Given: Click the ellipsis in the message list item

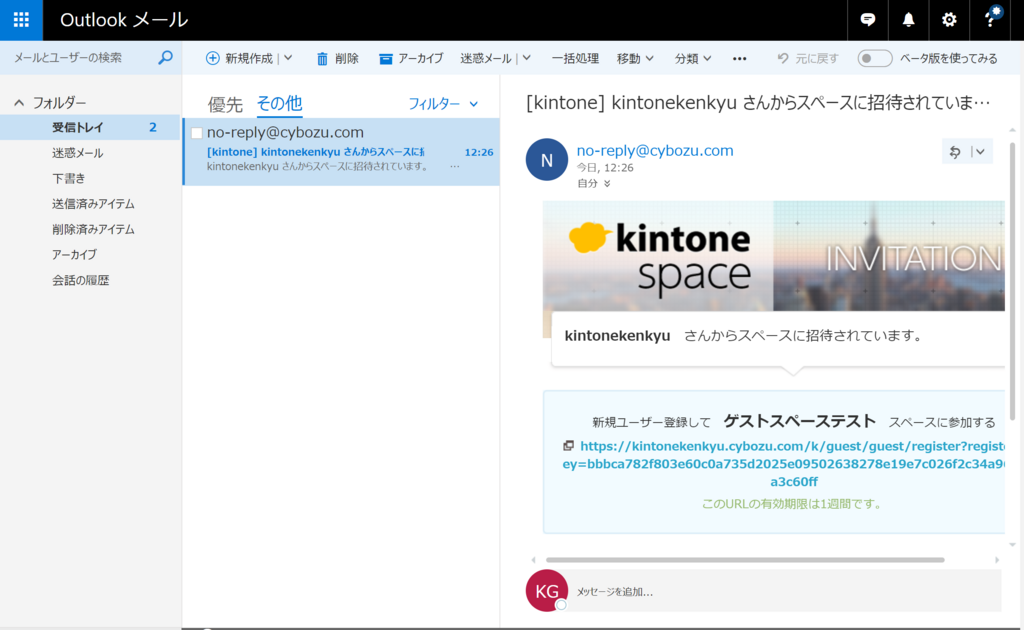Looking at the screenshot, I should pyautogui.click(x=455, y=166).
